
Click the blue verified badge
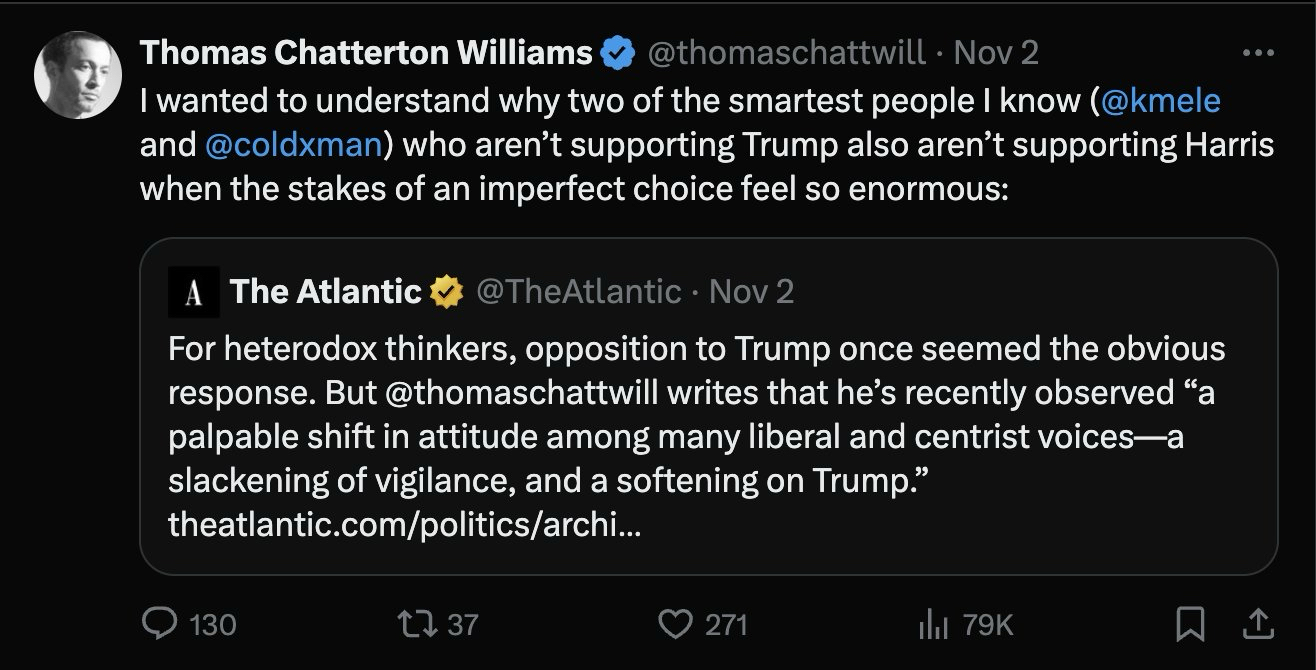pos(617,53)
